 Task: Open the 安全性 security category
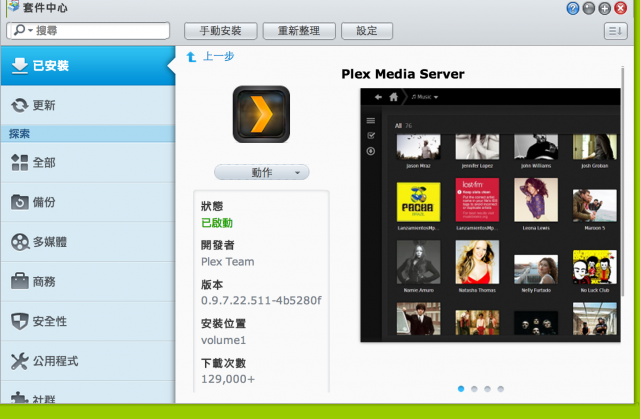pyautogui.click(x=88, y=321)
